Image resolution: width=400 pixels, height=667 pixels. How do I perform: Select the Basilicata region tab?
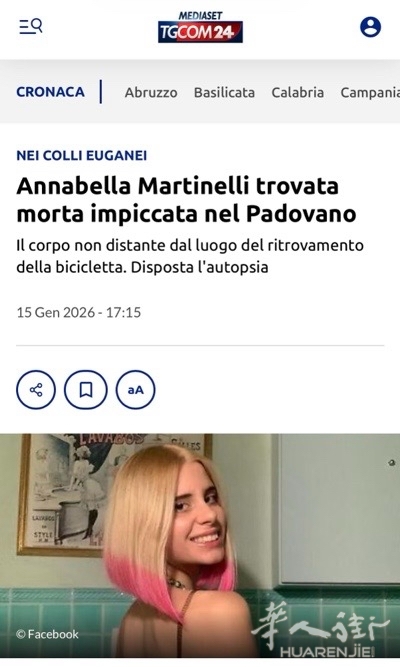tap(224, 92)
